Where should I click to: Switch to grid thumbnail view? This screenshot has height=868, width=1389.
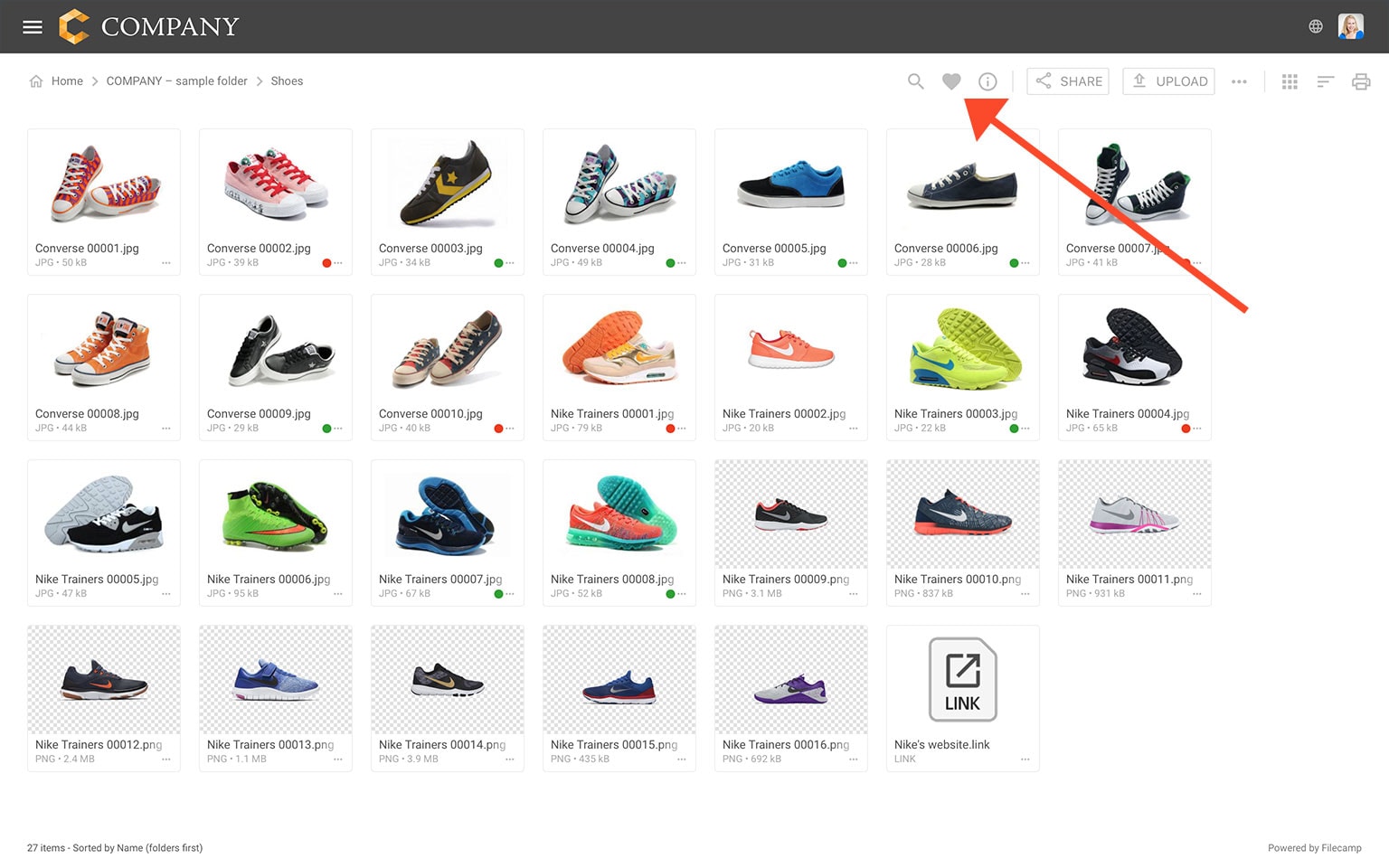pos(1290,81)
